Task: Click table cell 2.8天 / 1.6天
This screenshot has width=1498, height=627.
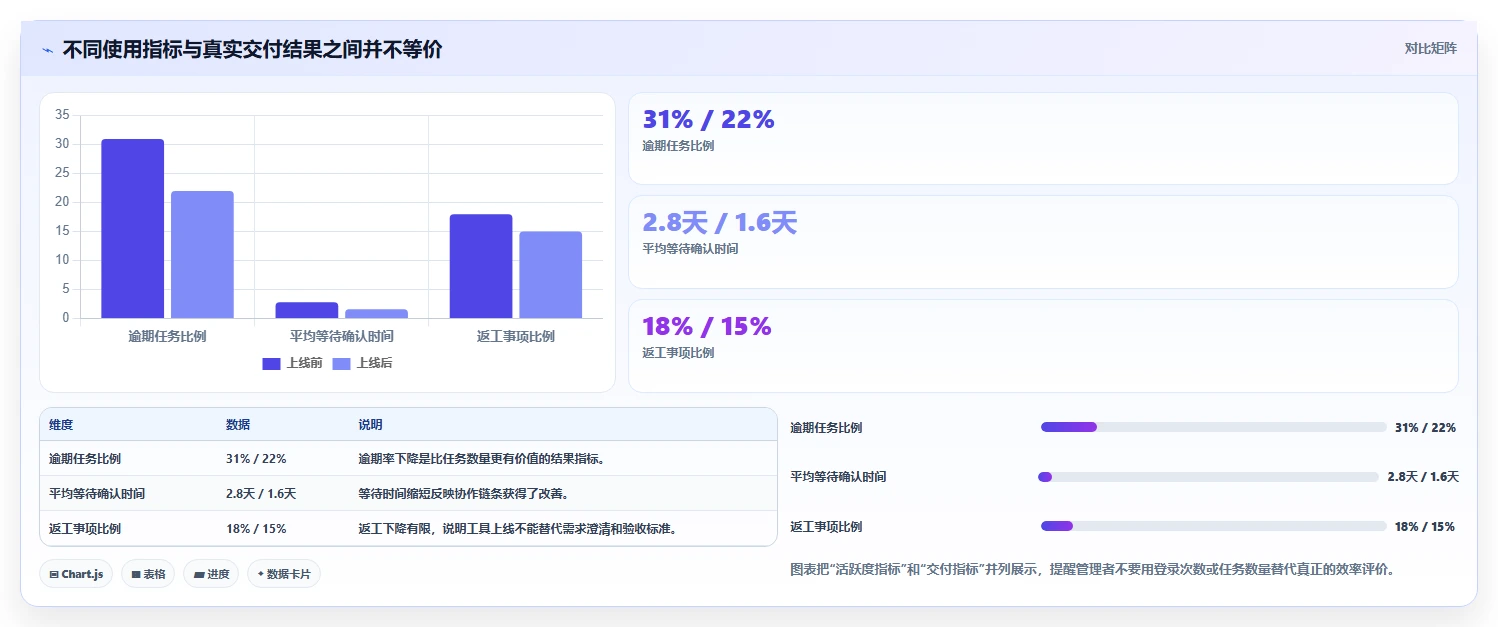Action: pyautogui.click(x=261, y=494)
